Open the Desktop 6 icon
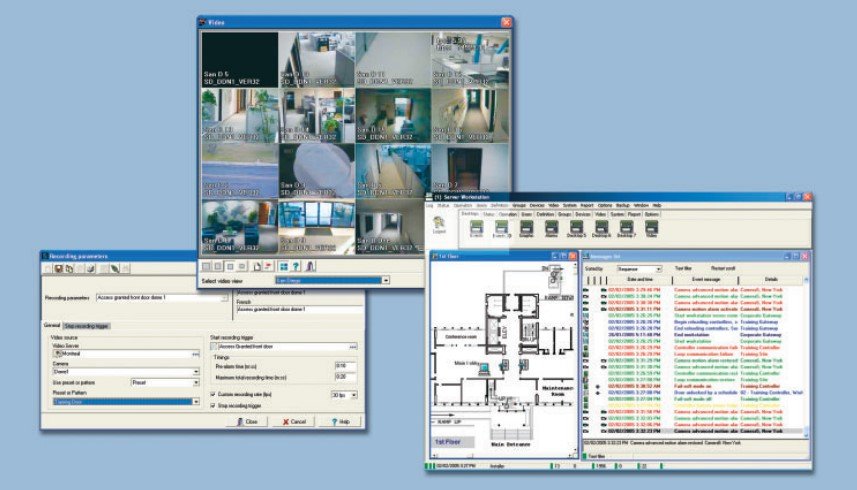Screen dimensions: 857x490 click(601, 228)
